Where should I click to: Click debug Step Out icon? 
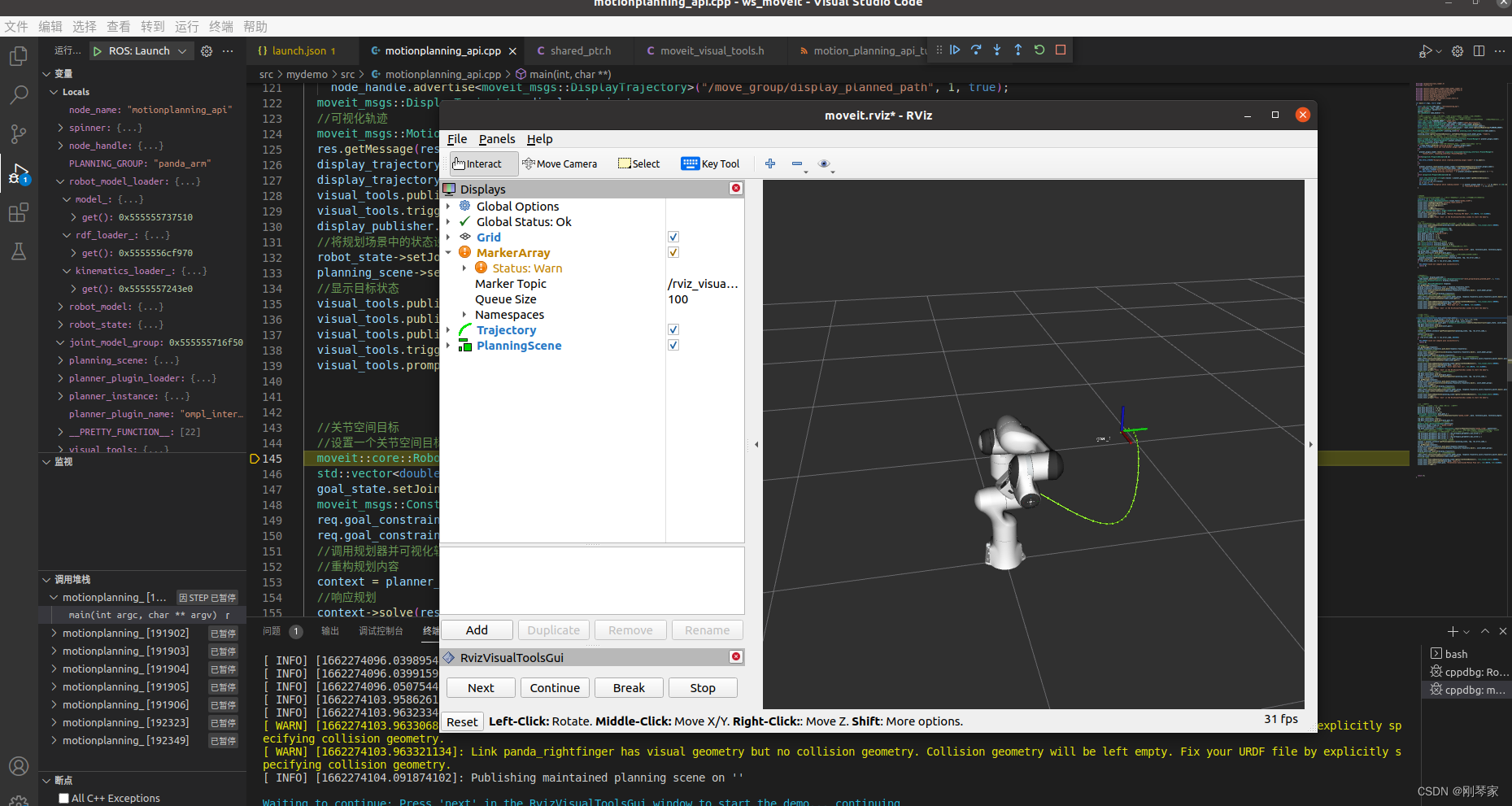[x=1018, y=50]
